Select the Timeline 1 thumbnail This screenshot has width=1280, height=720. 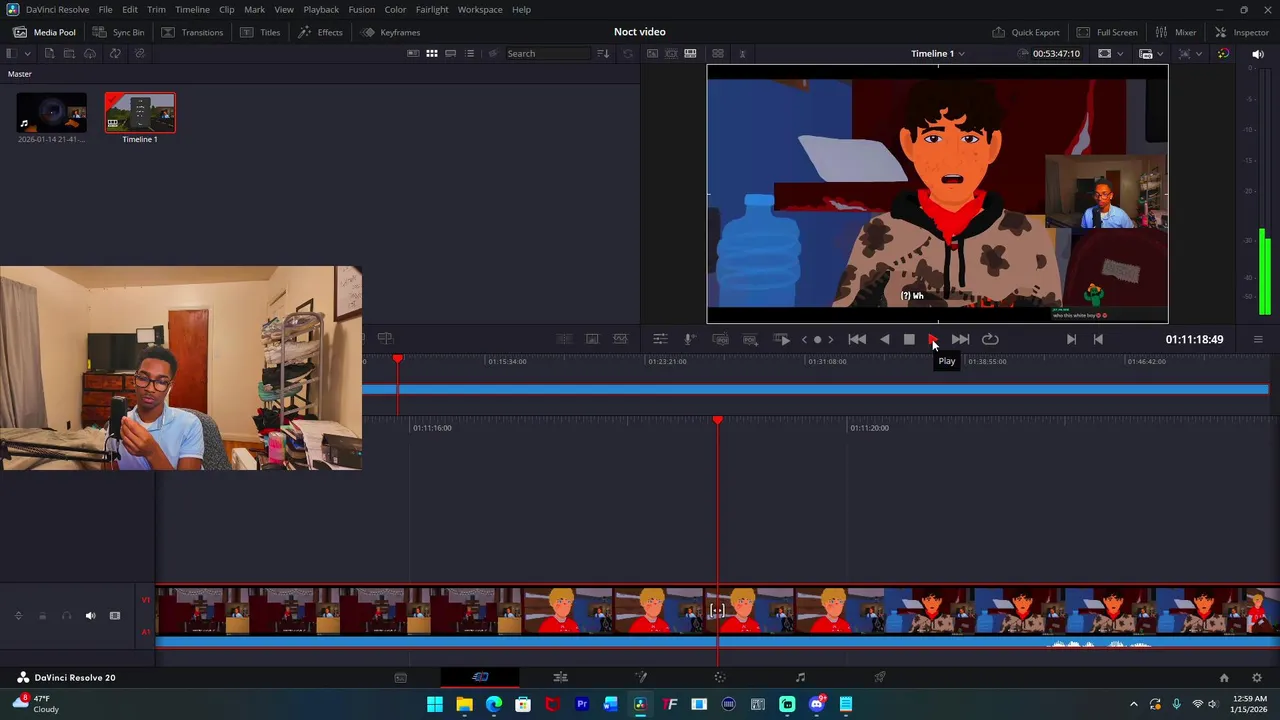click(x=140, y=113)
